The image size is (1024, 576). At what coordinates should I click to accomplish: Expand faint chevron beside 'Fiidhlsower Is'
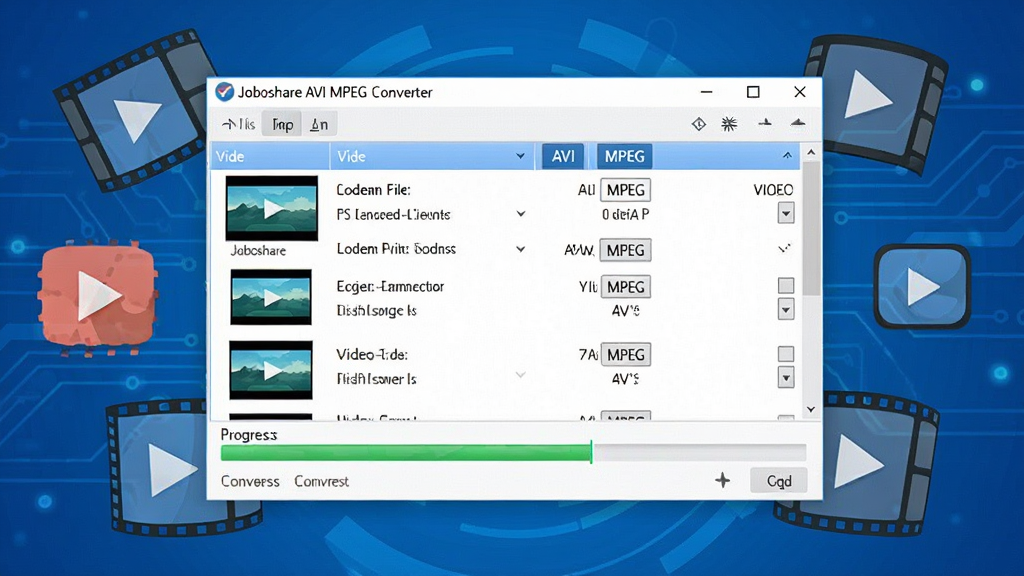[x=520, y=375]
